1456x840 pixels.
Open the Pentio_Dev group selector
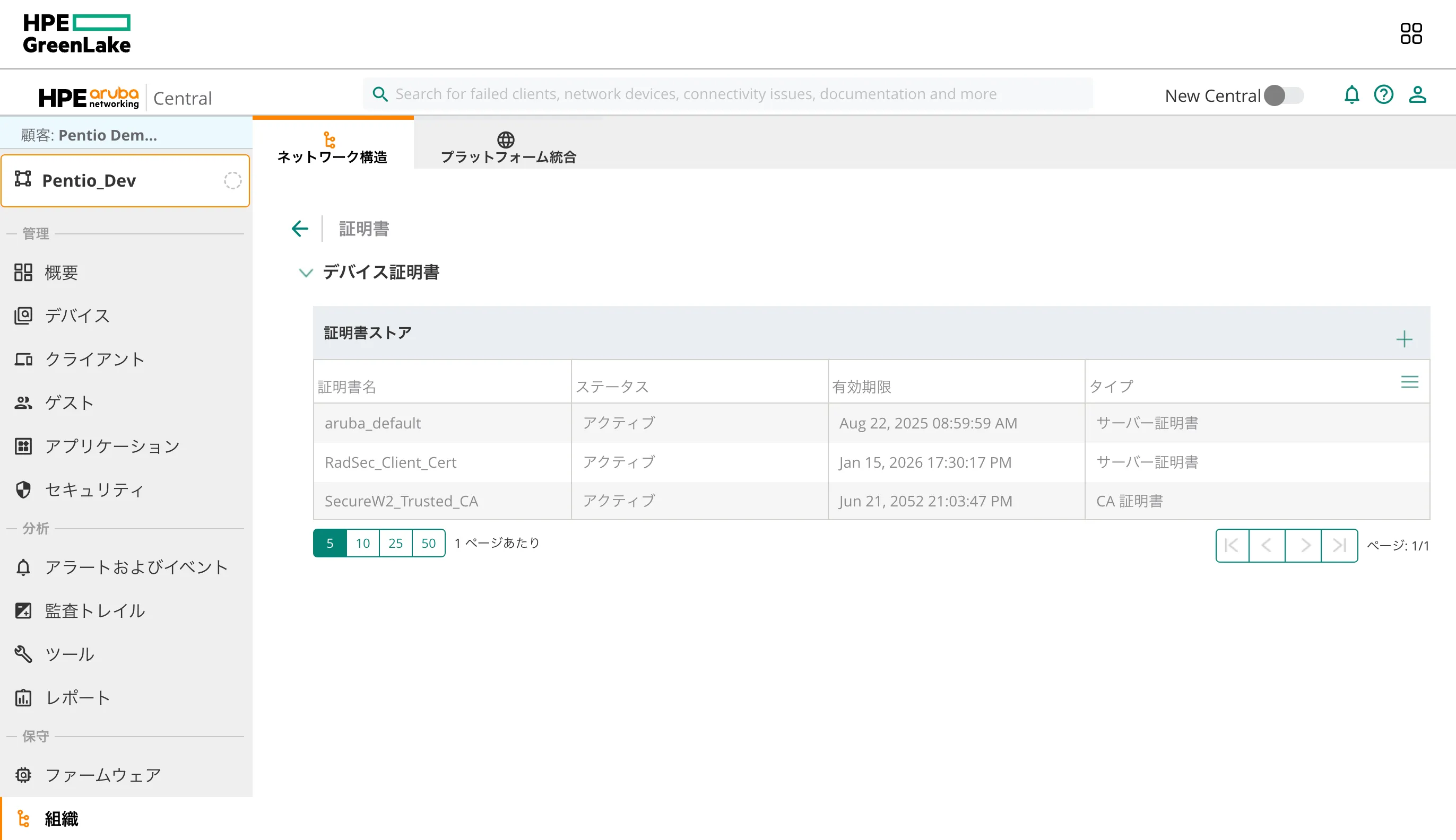click(125, 181)
